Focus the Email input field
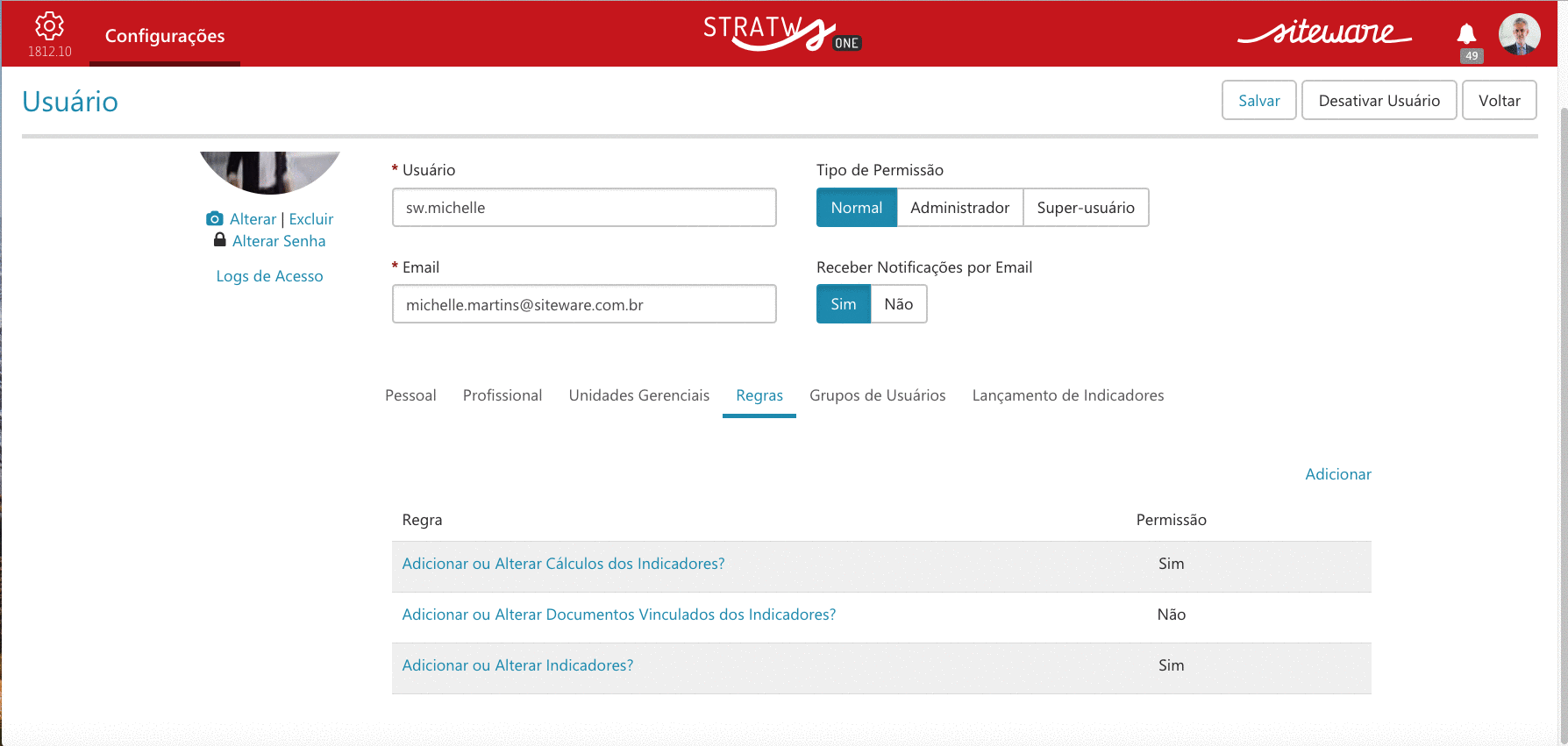 coord(584,304)
